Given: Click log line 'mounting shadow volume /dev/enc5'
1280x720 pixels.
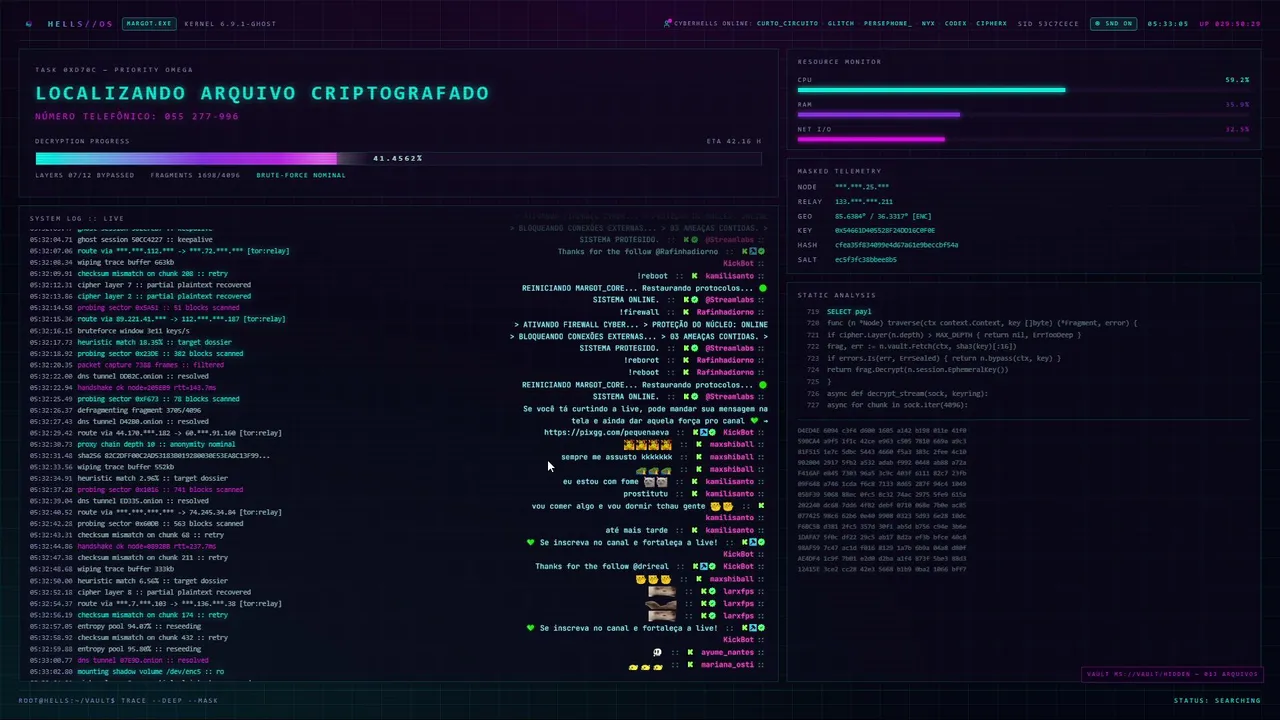Looking at the screenshot, I should coord(126,672).
